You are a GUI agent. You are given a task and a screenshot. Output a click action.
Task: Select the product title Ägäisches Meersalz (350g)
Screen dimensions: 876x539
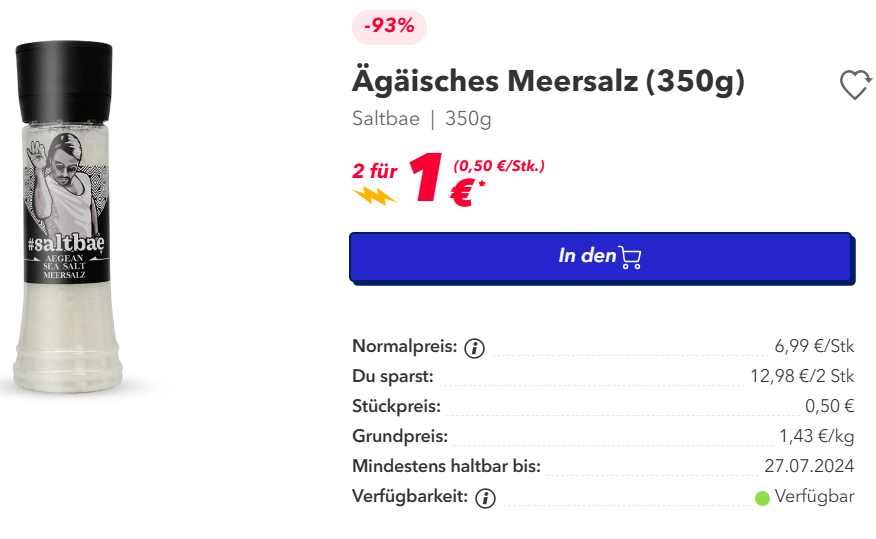(548, 82)
